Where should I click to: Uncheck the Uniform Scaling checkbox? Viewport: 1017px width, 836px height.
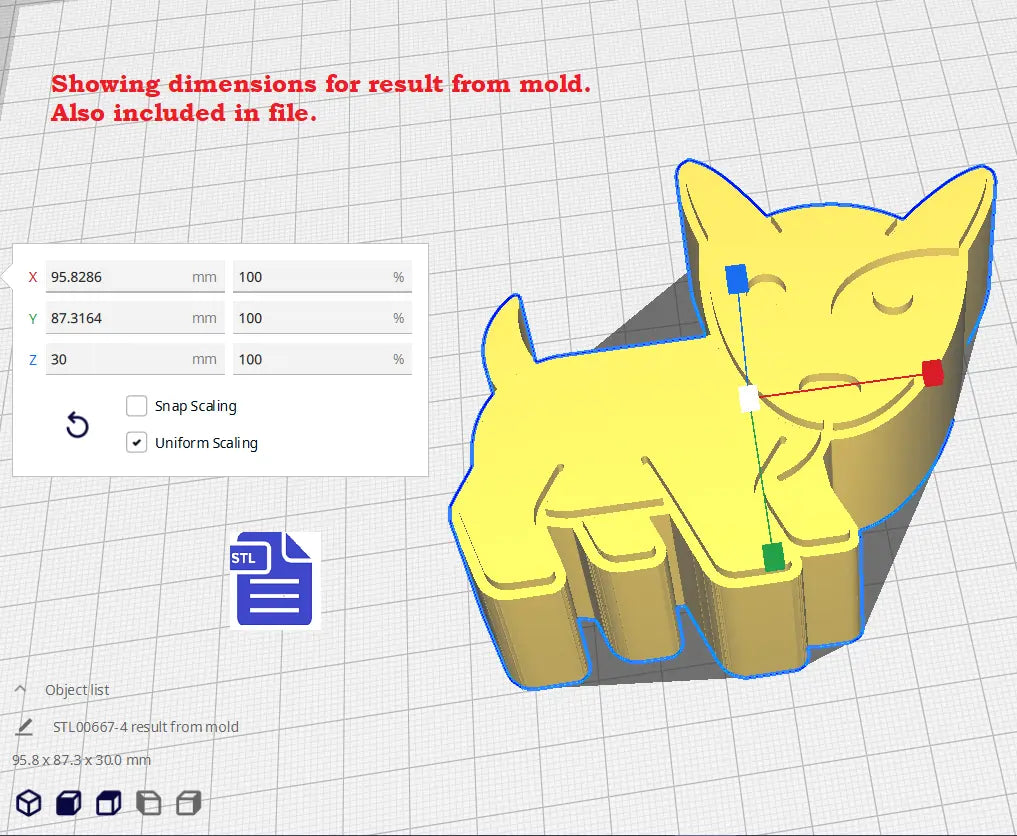pyautogui.click(x=137, y=442)
